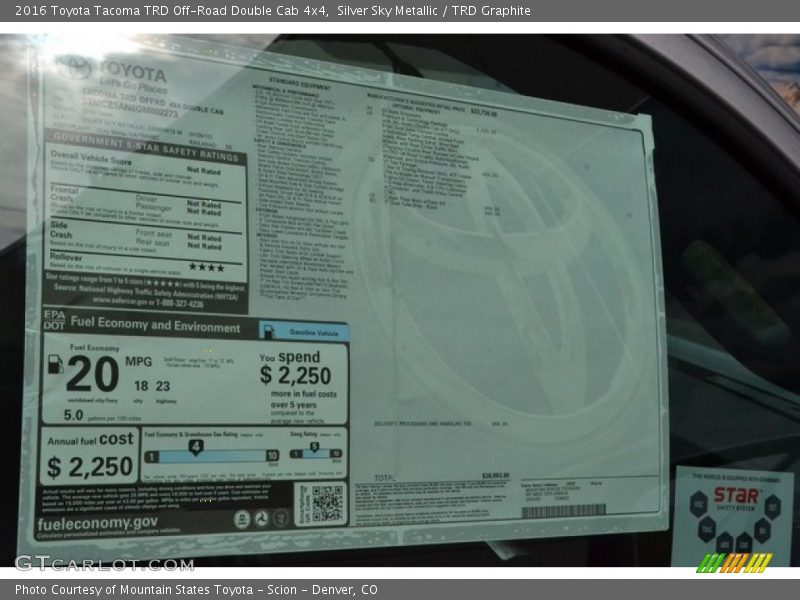Screen dimensions: 800x600
Task: Click Not Rated in the Overall Vehicle Score row
Action: (x=204, y=170)
